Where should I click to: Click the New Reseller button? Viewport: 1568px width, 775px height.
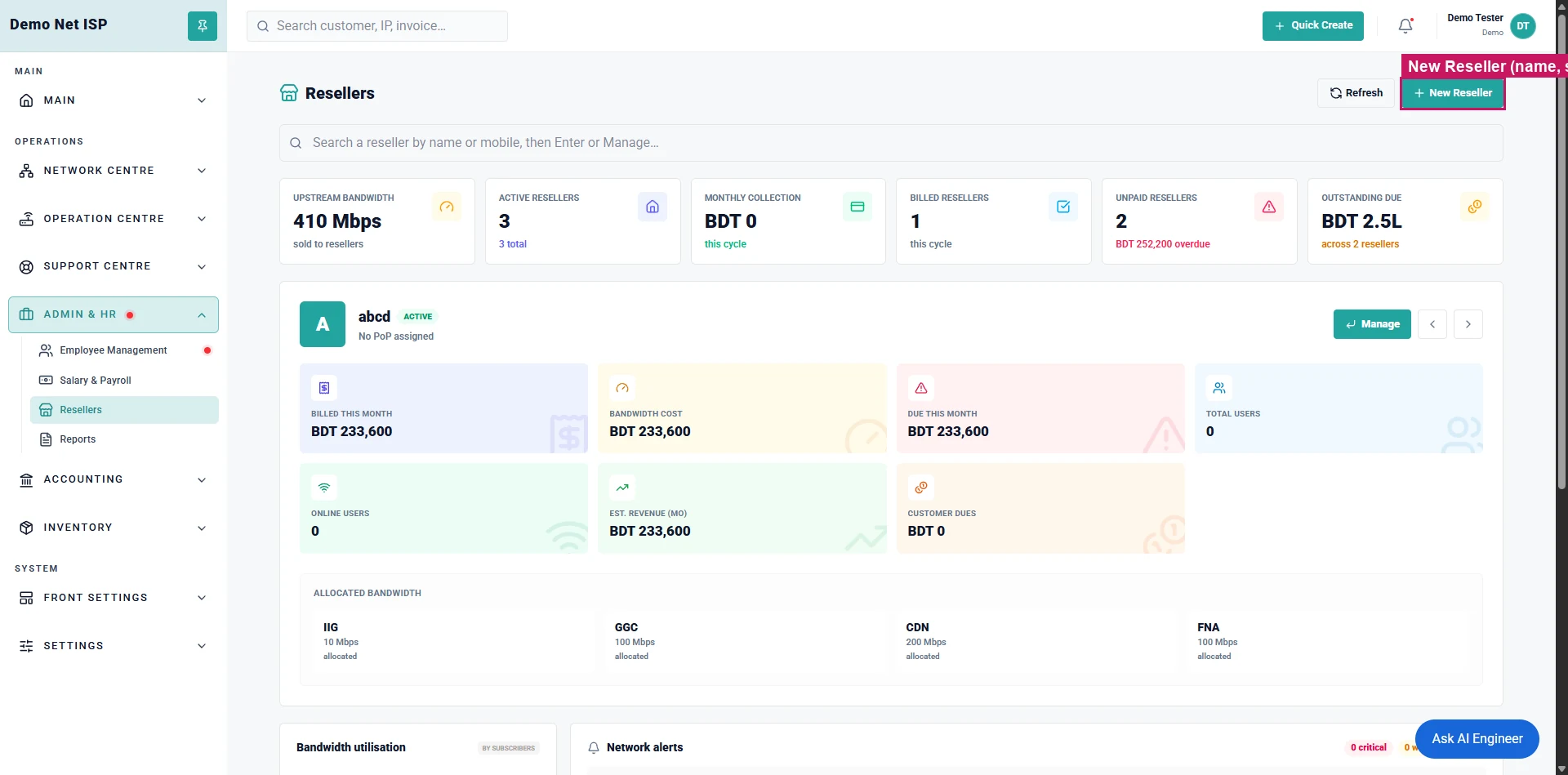pyautogui.click(x=1453, y=93)
